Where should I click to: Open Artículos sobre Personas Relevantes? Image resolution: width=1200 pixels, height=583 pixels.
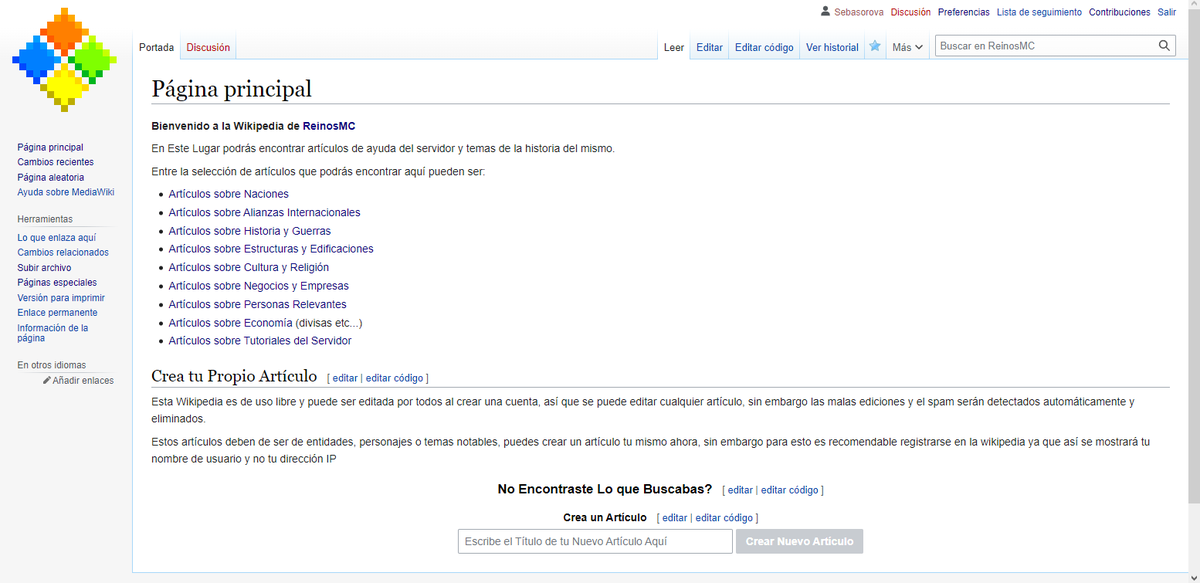pos(257,304)
